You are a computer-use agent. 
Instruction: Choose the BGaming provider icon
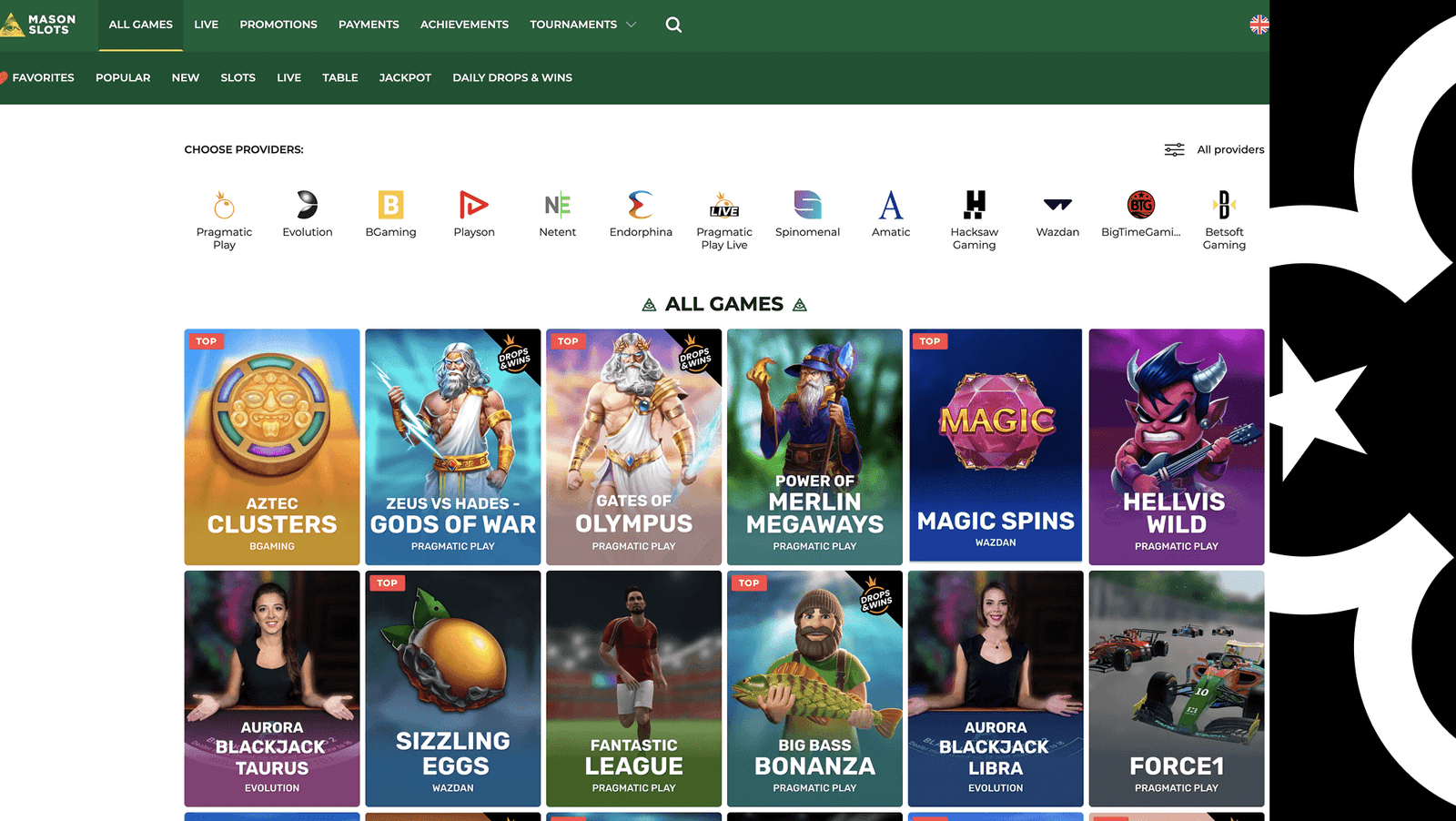tap(390, 206)
